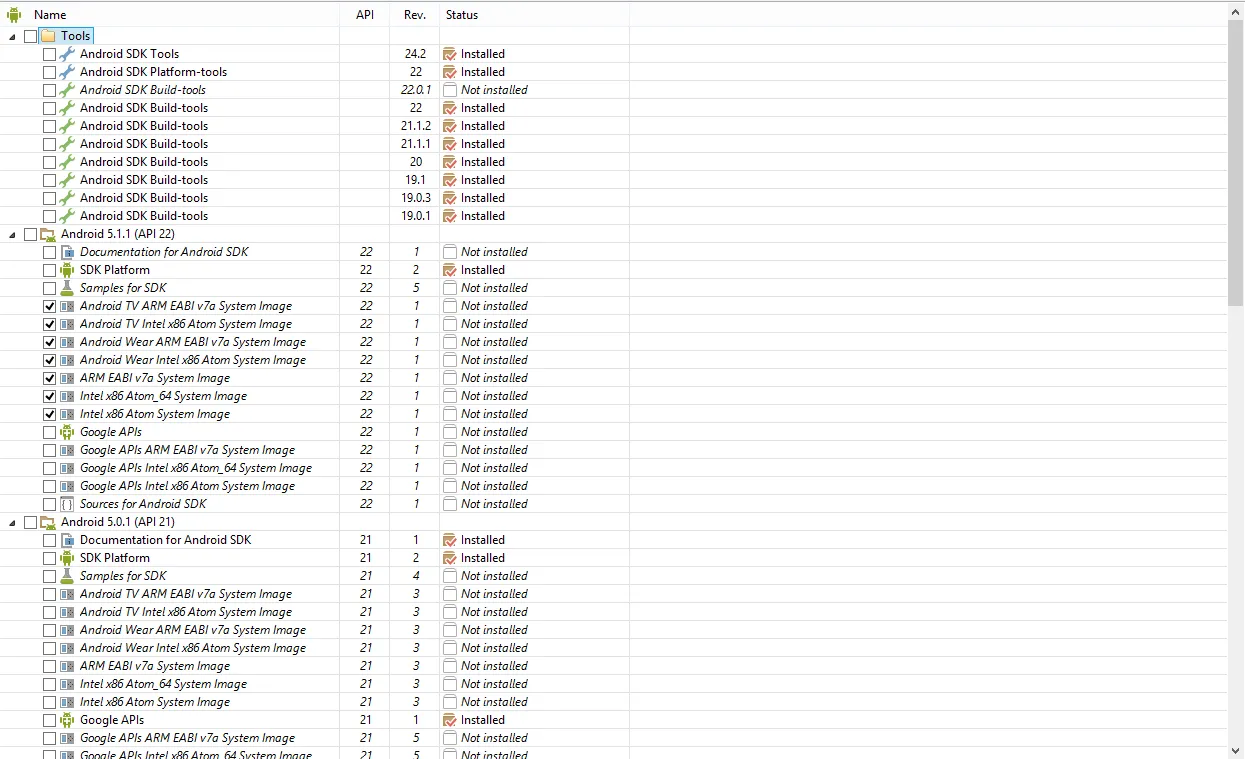This screenshot has height=759, width=1245.
Task: Click the installed status icon for API 22 SDK Platform
Action: point(450,270)
